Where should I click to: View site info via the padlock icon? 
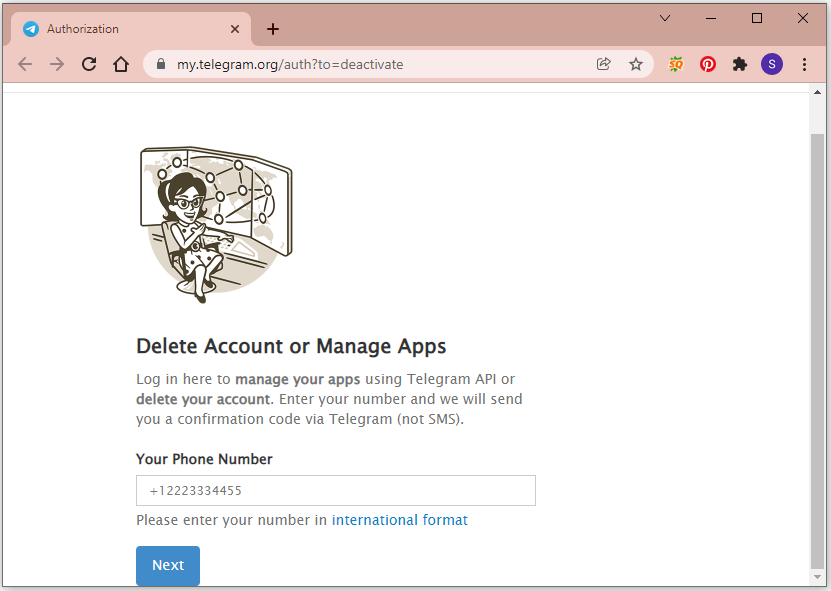point(161,64)
